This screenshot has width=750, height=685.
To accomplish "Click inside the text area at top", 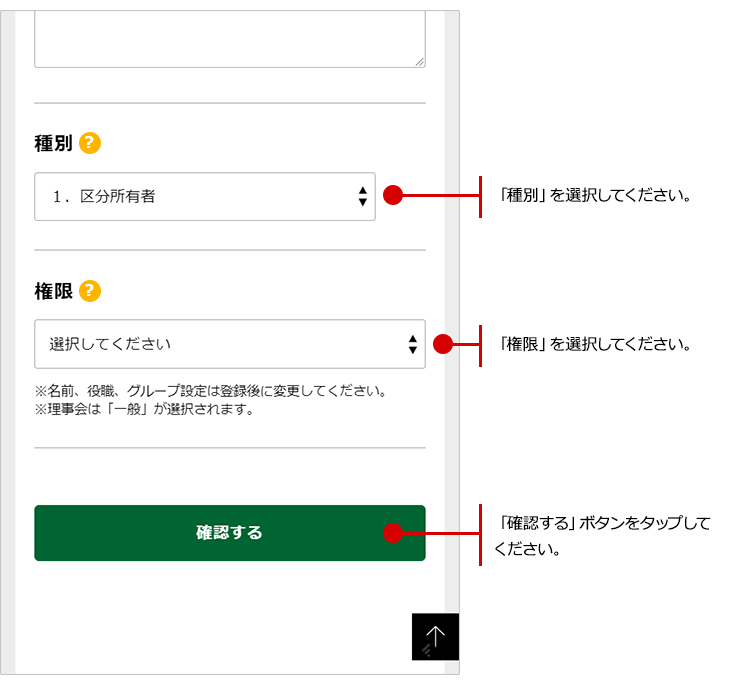I will coord(229,40).
